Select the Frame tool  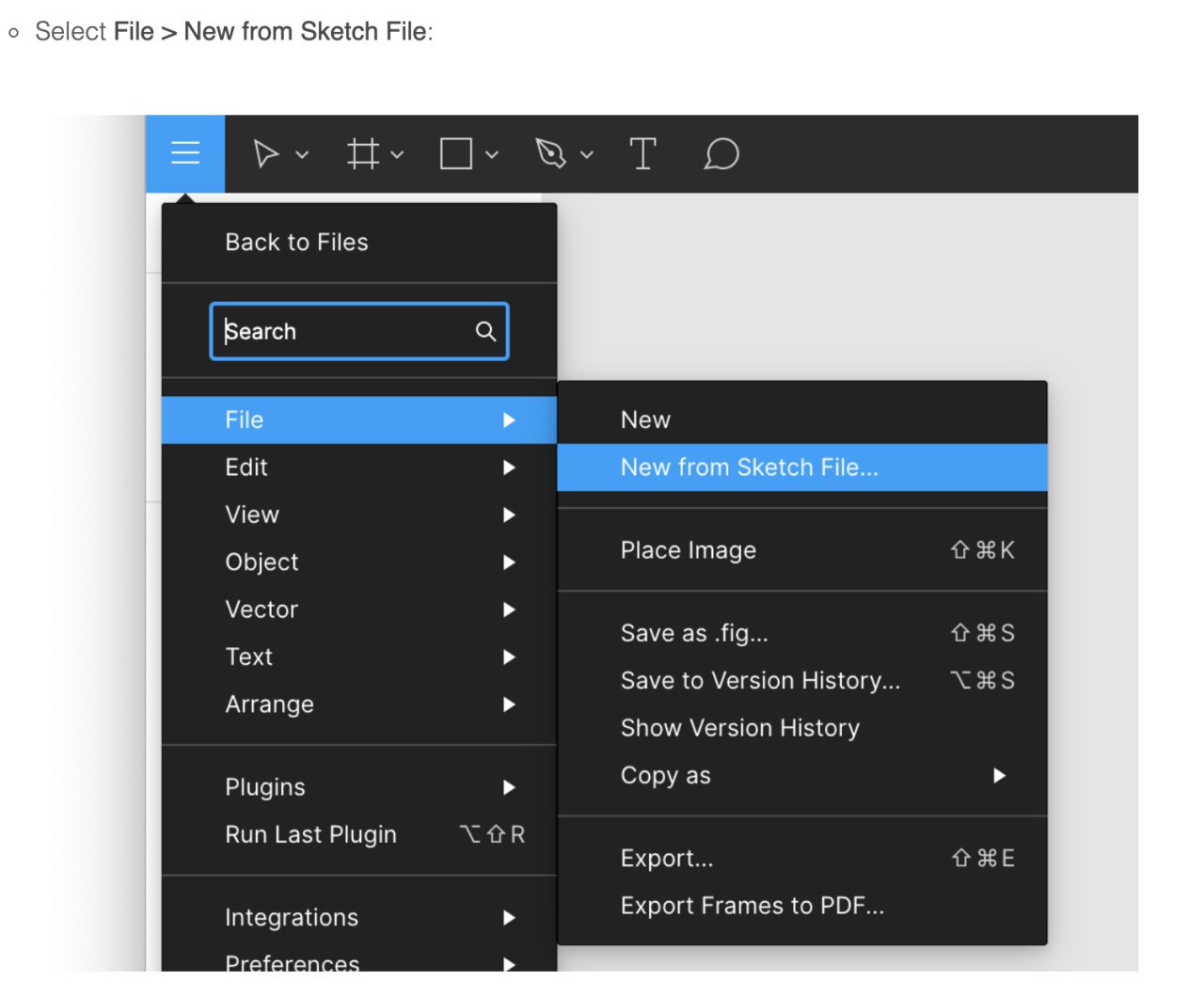pyautogui.click(x=363, y=153)
